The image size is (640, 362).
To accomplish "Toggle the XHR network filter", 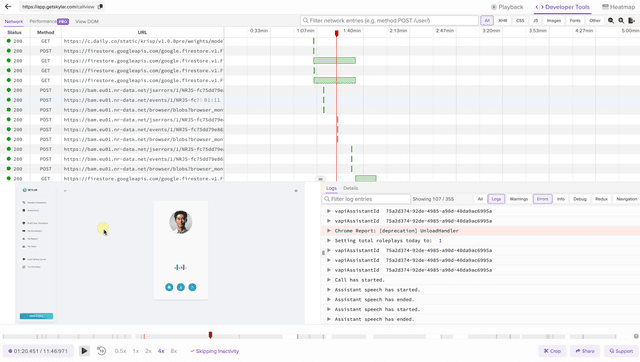I will point(503,20).
